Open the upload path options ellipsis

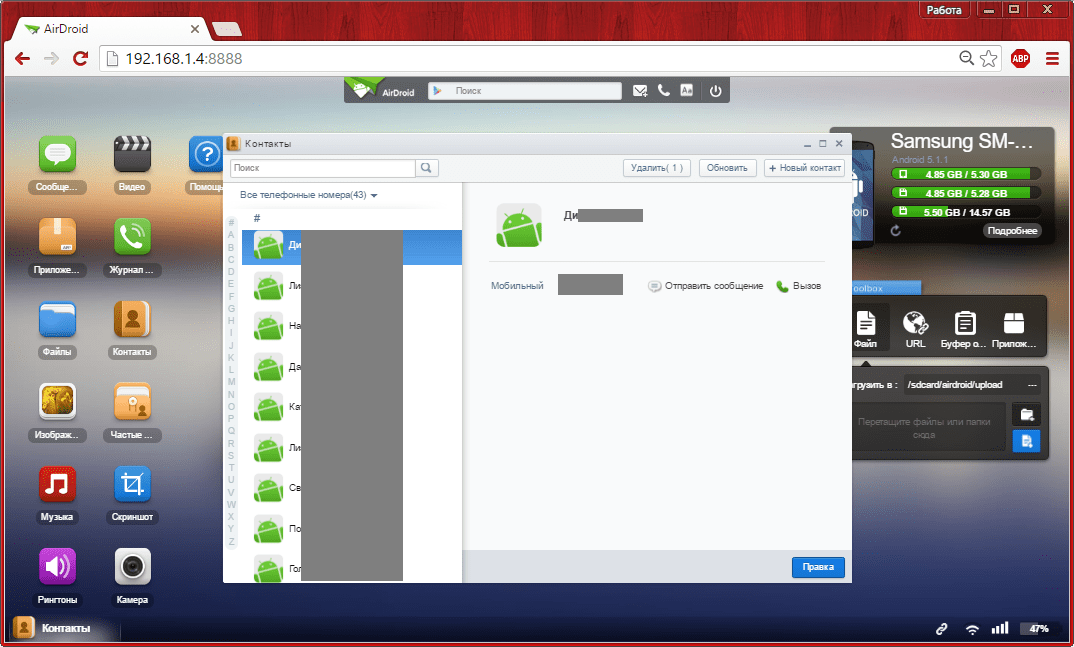pos(1033,385)
